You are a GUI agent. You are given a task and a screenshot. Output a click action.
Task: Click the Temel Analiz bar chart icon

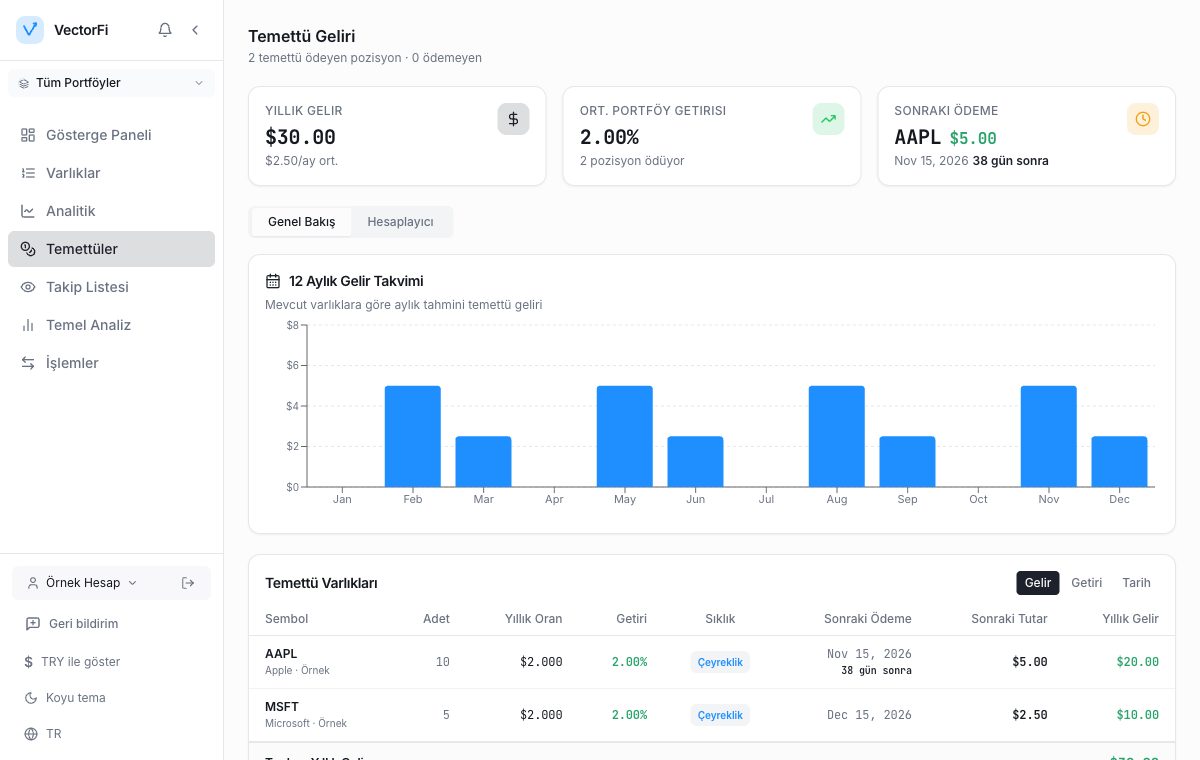coord(28,325)
